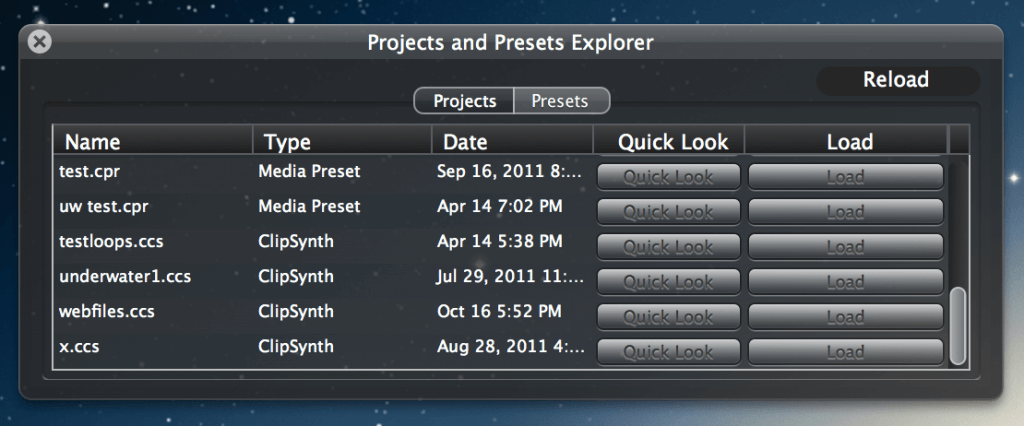The image size is (1024, 426).
Task: Click the Jul 29, 2011 date cell
Action: pyautogui.click(x=511, y=276)
